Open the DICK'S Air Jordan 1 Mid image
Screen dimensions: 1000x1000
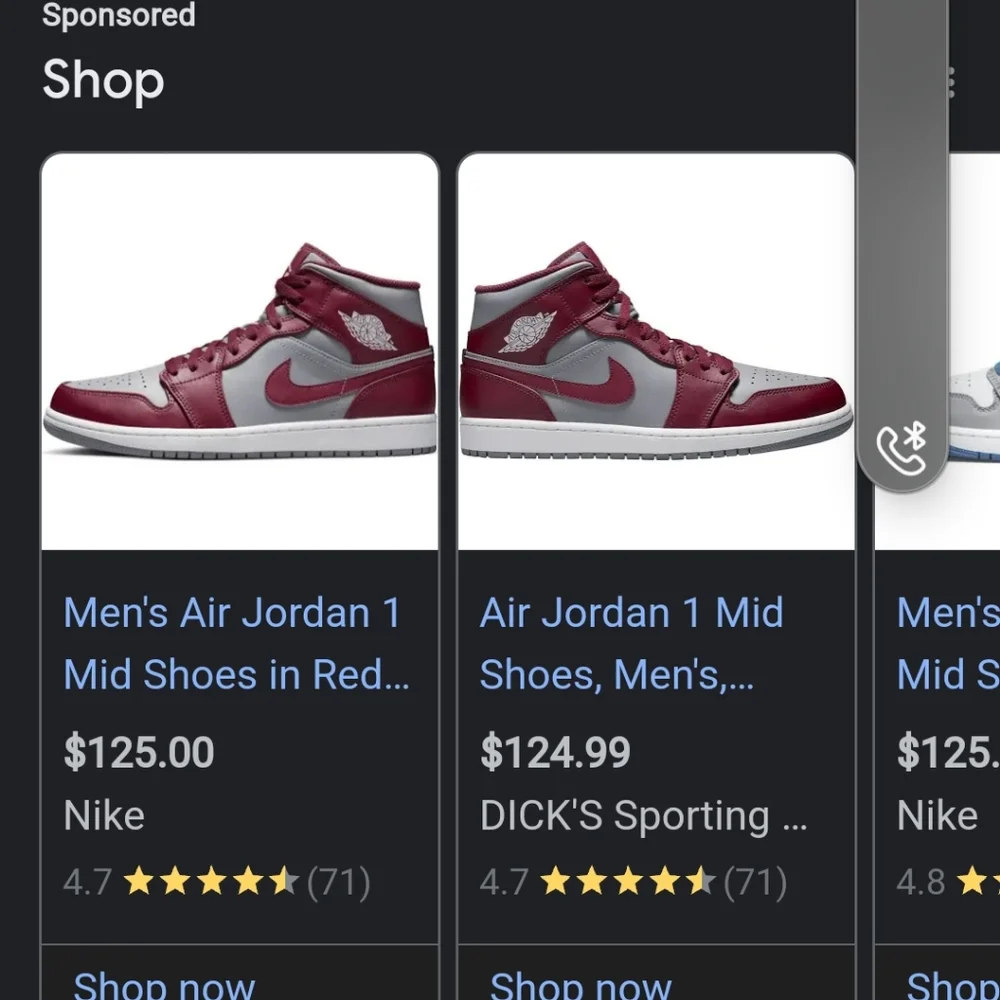[656, 351]
